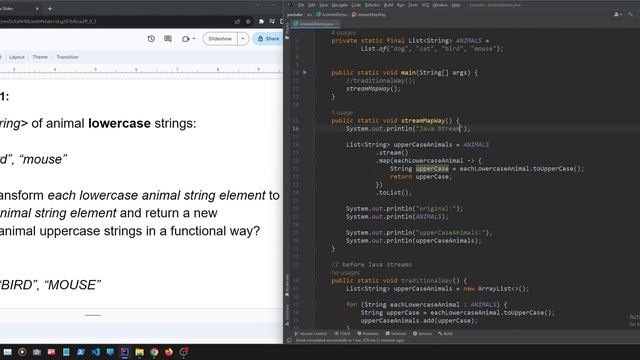640x360 pixels.
Task: Open the Run menu in IntelliJ
Action: click(x=400, y=5)
